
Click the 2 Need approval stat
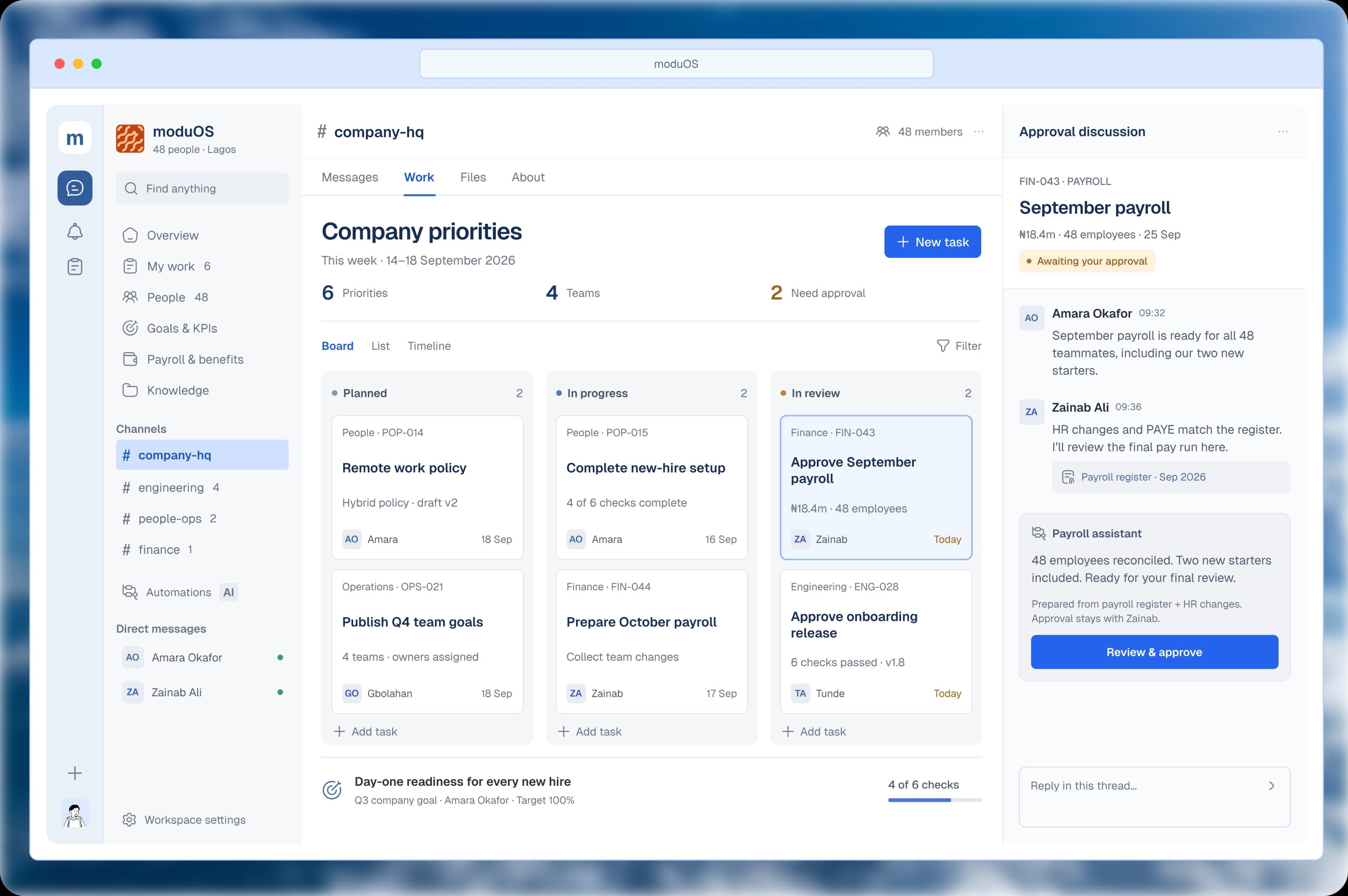coord(817,292)
